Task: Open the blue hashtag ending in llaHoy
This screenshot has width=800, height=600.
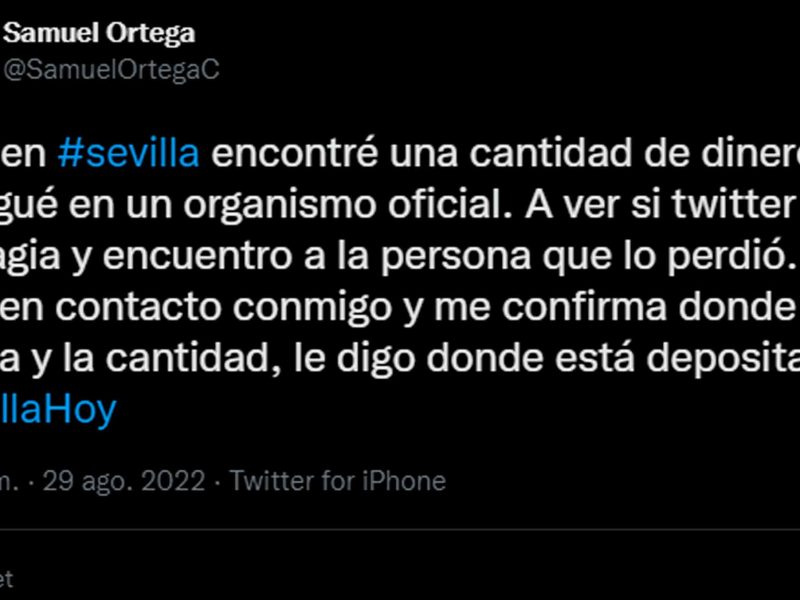Action: [x=58, y=409]
